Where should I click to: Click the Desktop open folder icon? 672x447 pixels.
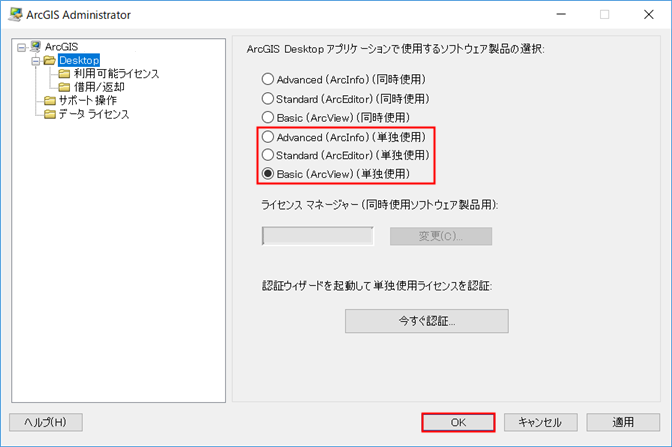pyautogui.click(x=50, y=60)
